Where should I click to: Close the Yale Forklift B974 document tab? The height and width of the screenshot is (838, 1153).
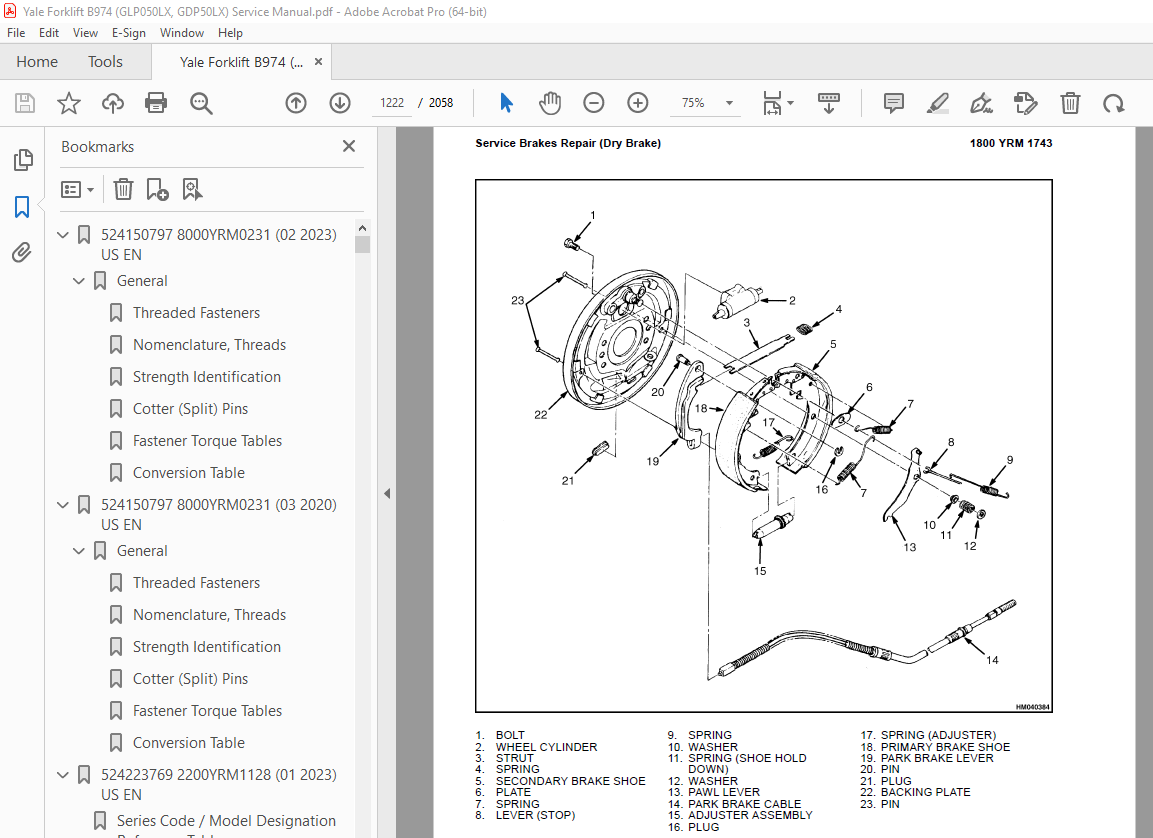tap(318, 62)
